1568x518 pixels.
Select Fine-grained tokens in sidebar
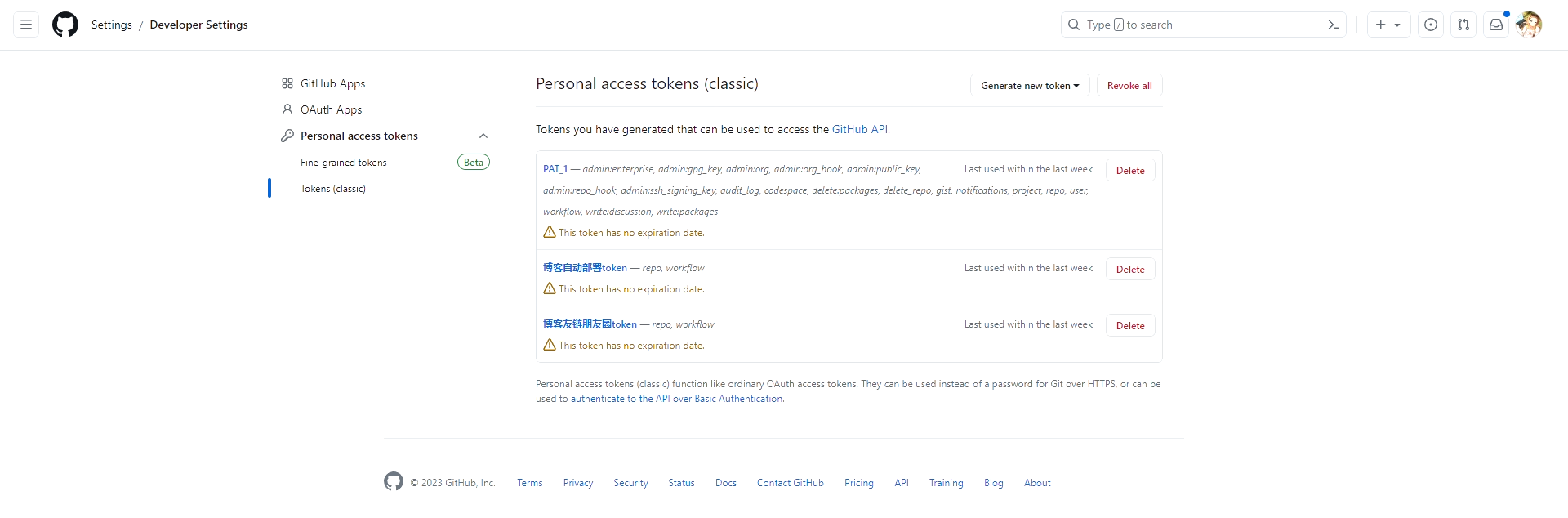coord(344,163)
